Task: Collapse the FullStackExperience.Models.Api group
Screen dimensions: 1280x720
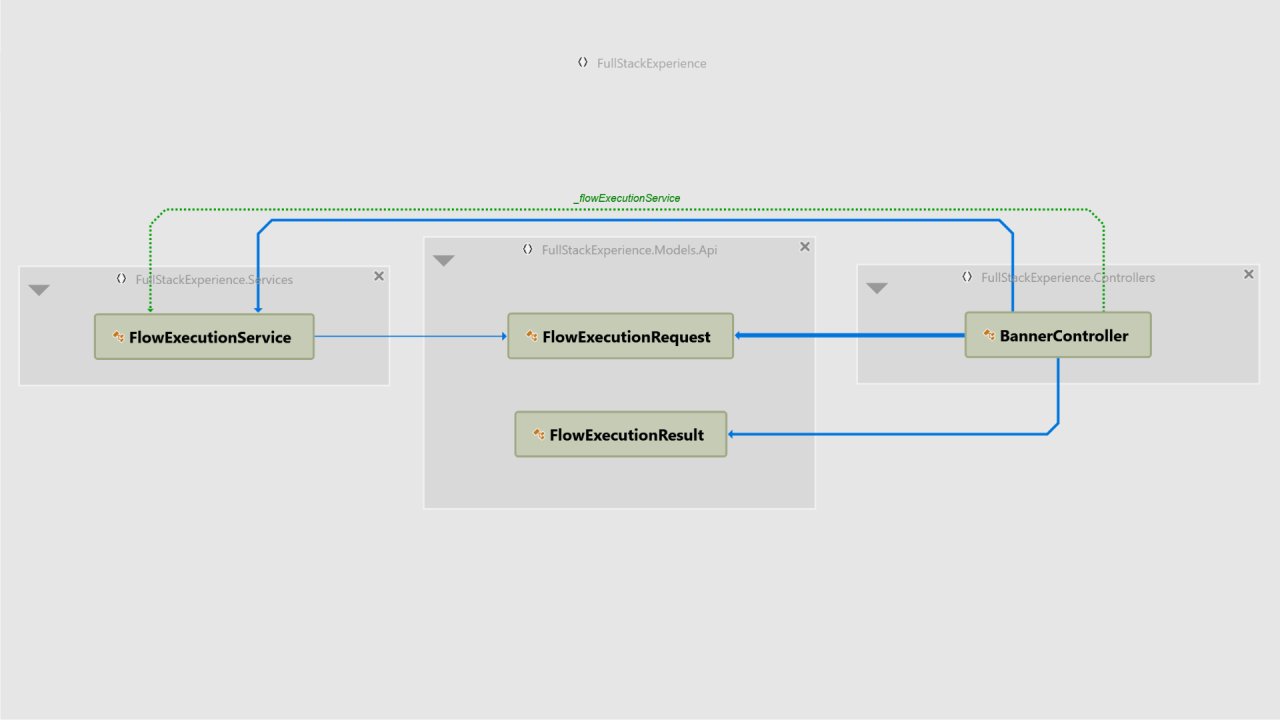Action: tap(444, 260)
